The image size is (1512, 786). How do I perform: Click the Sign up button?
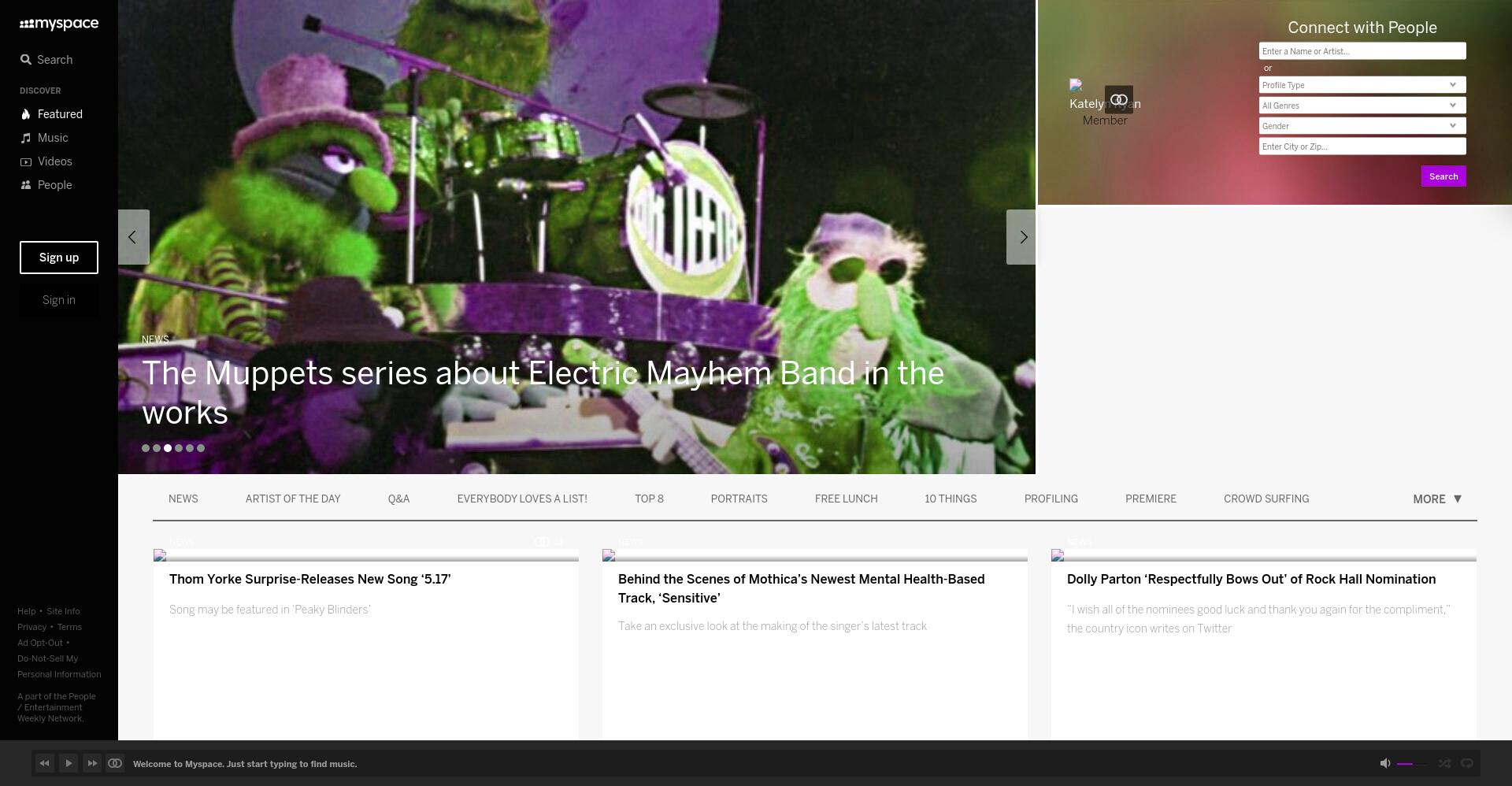[x=59, y=258]
